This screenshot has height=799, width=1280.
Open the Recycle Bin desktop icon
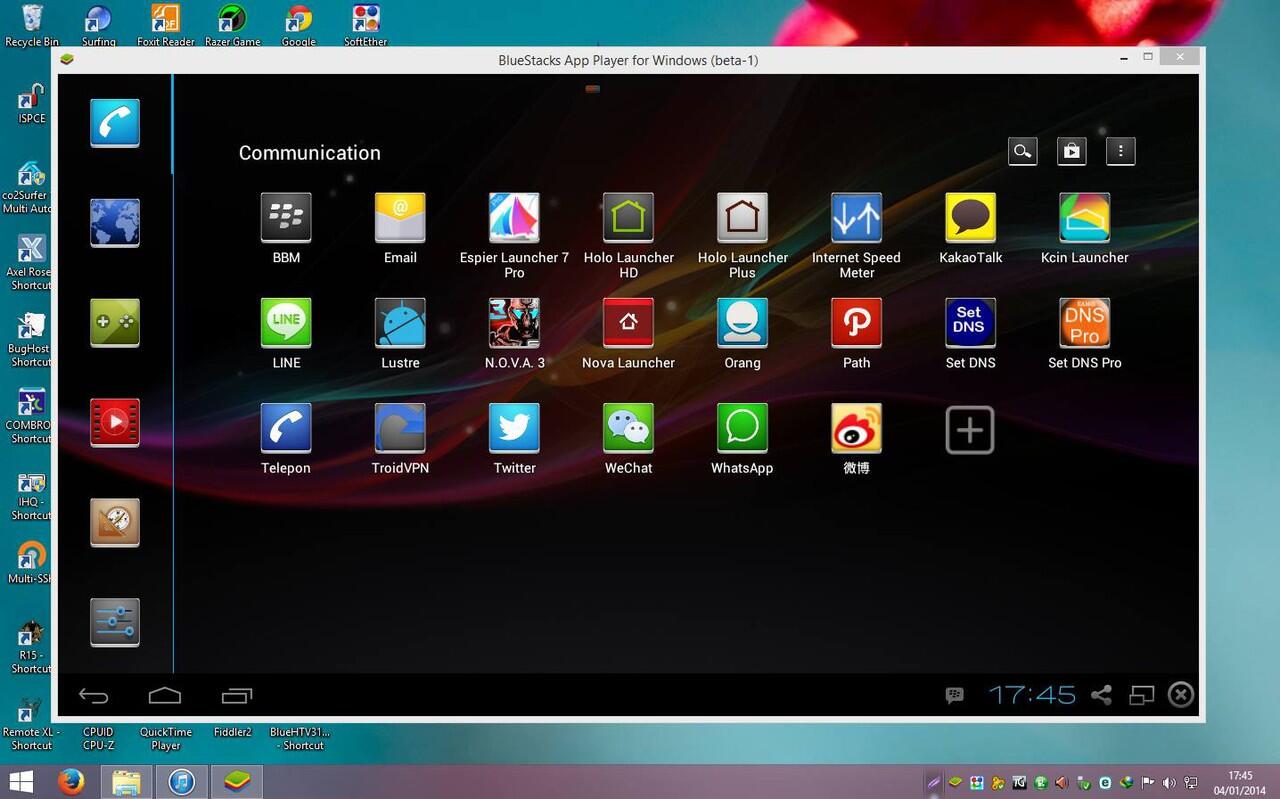pos(32,25)
